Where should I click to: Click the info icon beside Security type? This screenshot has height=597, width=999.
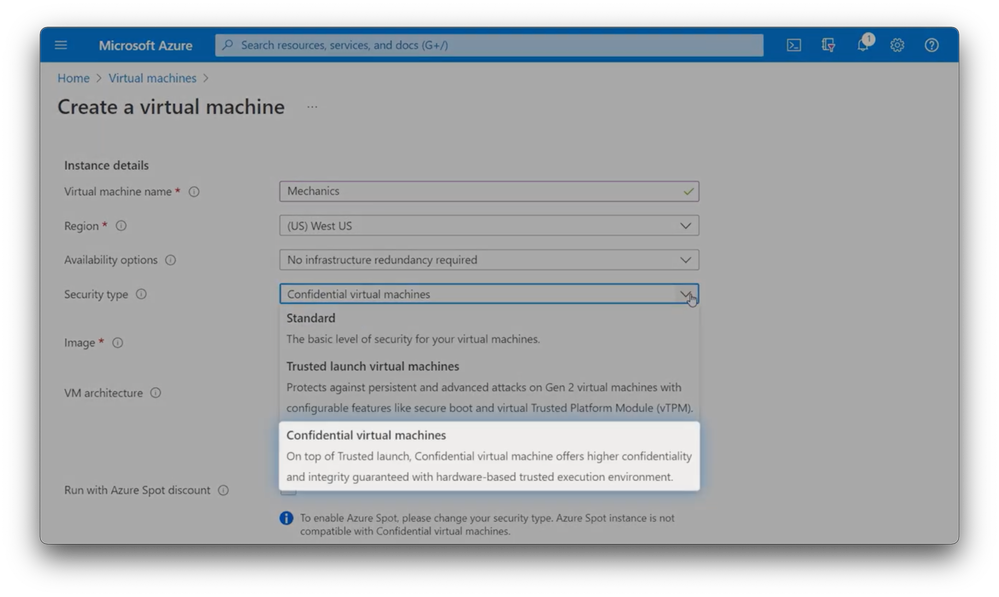point(141,294)
